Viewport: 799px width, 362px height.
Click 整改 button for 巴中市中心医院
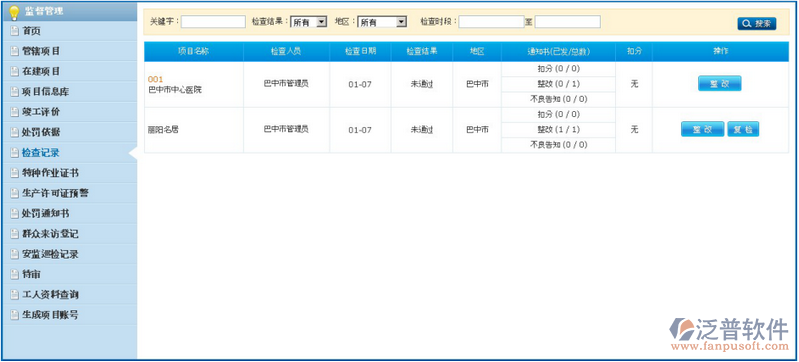(x=720, y=84)
